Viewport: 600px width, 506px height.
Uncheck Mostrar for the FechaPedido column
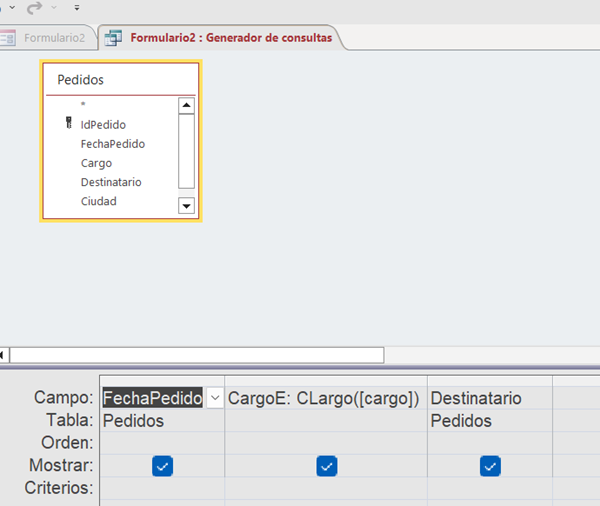coord(164,466)
